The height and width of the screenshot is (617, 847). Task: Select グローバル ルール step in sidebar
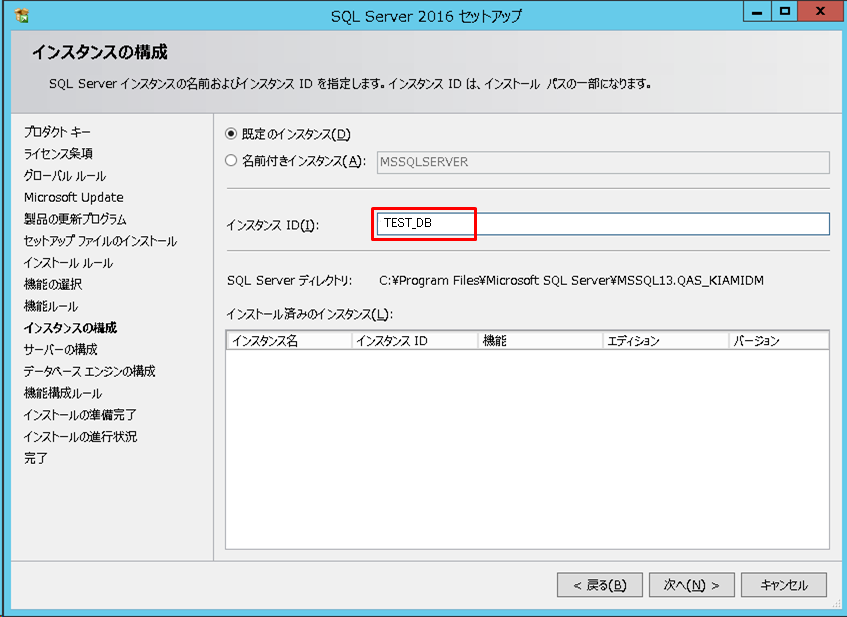click(x=65, y=176)
